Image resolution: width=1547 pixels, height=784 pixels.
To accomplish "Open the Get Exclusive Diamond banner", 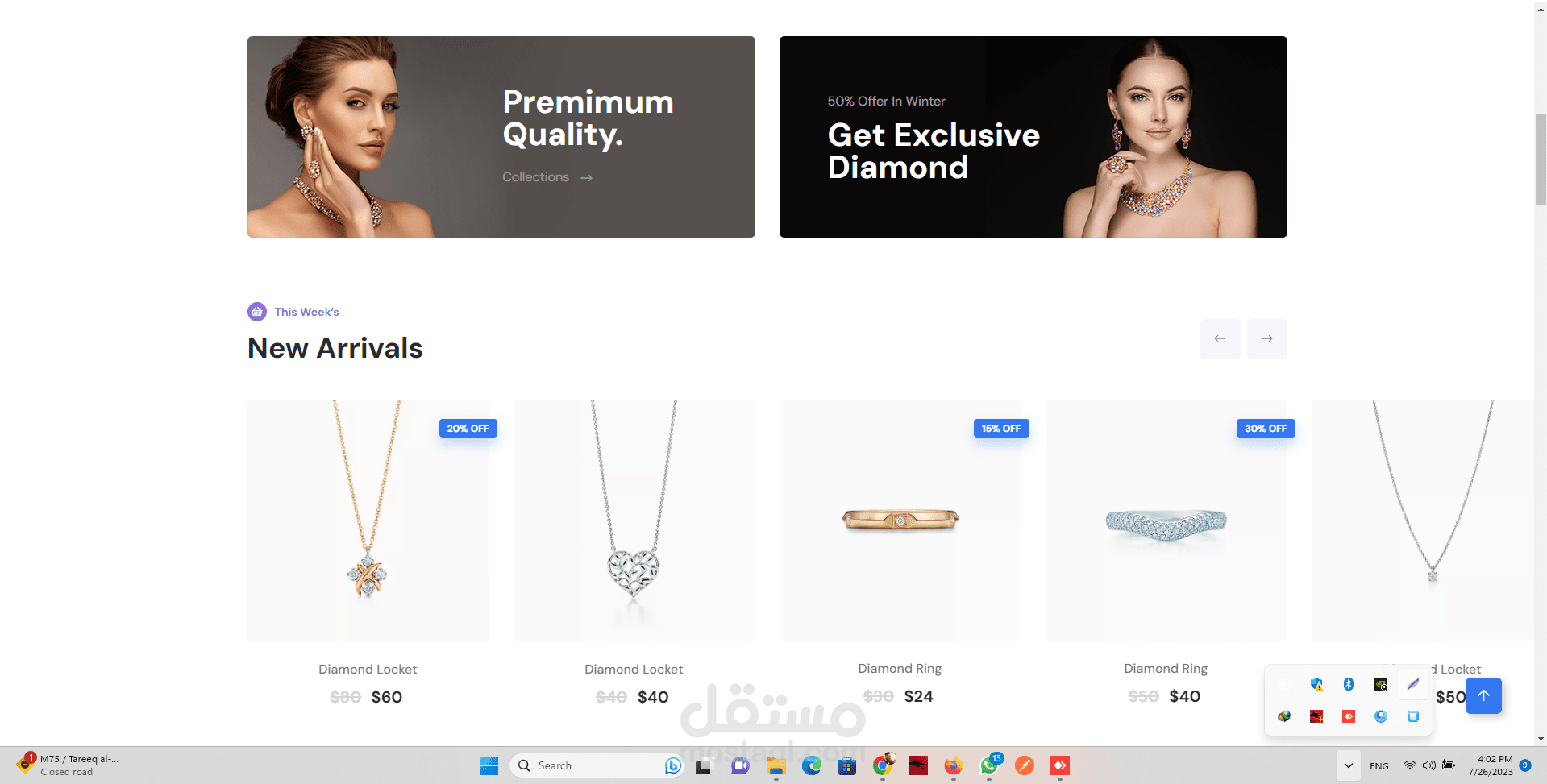I will point(1033,137).
